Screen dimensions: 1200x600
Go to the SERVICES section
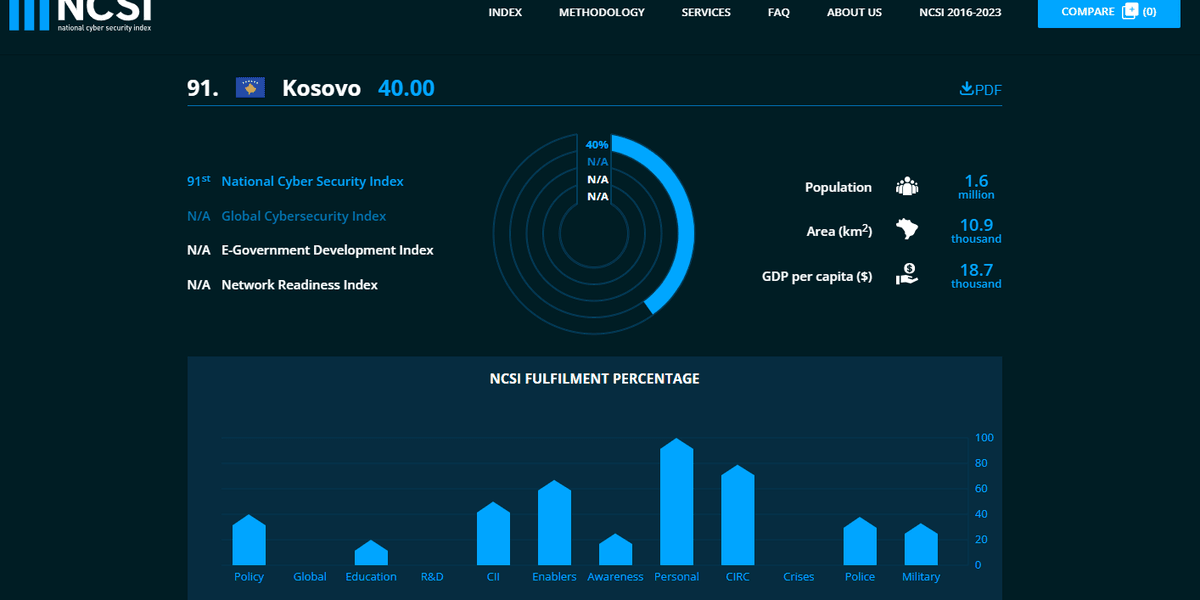[706, 13]
